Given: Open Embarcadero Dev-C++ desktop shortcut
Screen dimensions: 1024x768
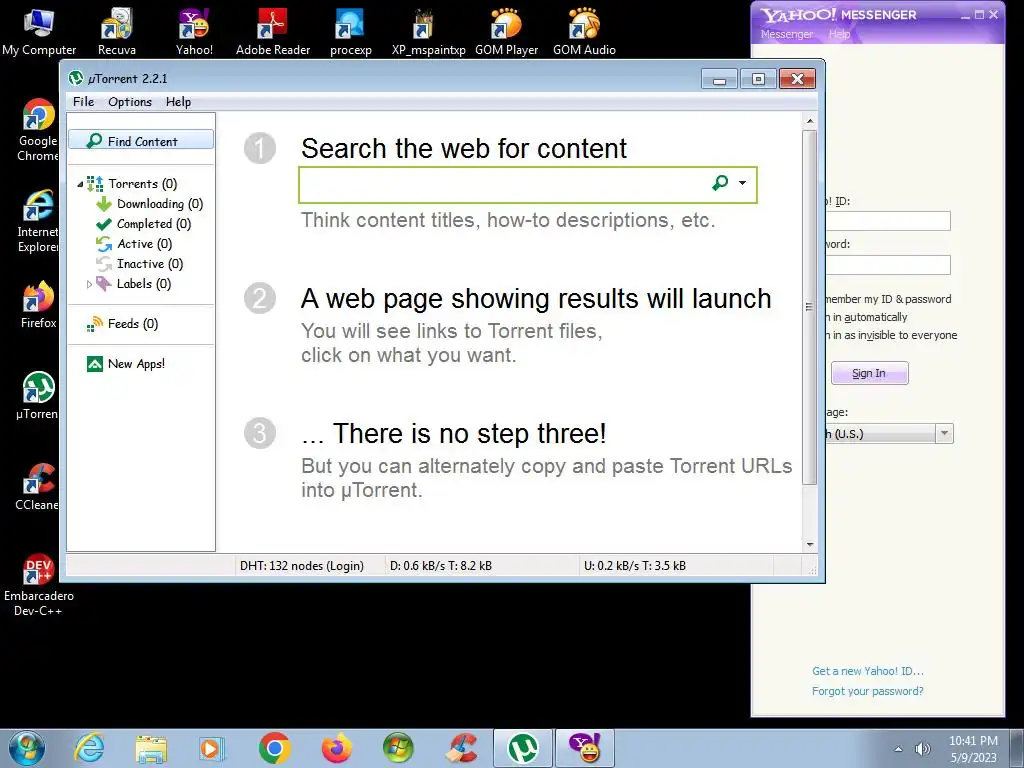Looking at the screenshot, I should click(38, 585).
